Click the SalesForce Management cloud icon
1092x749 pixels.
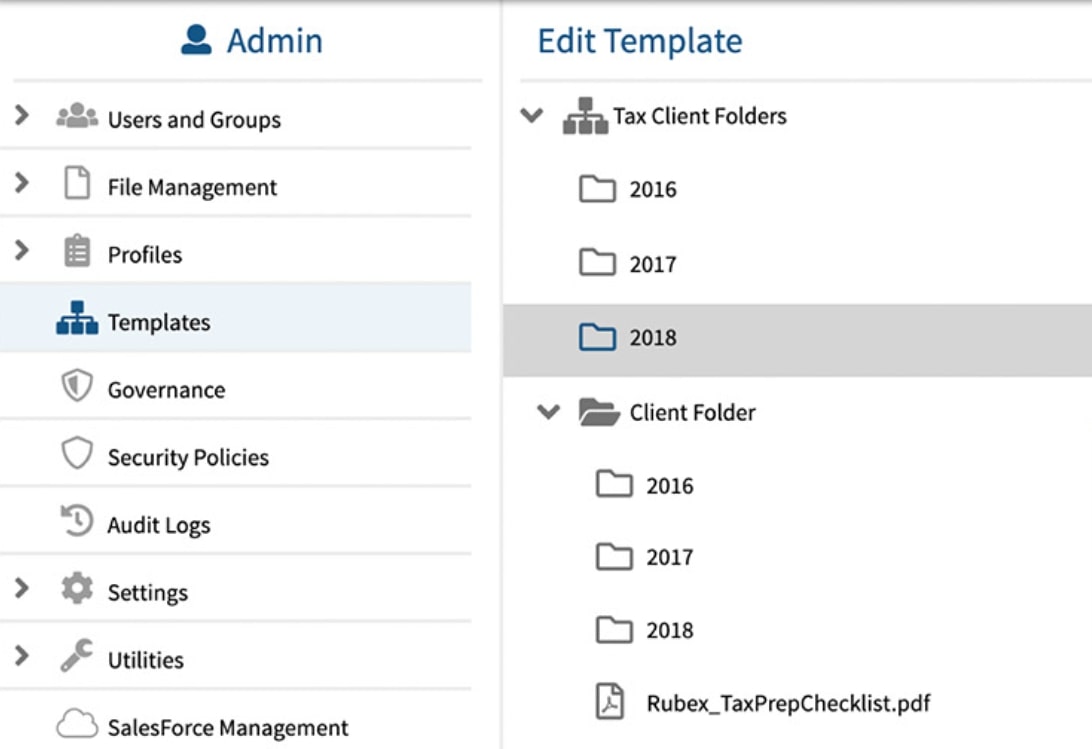click(77, 723)
